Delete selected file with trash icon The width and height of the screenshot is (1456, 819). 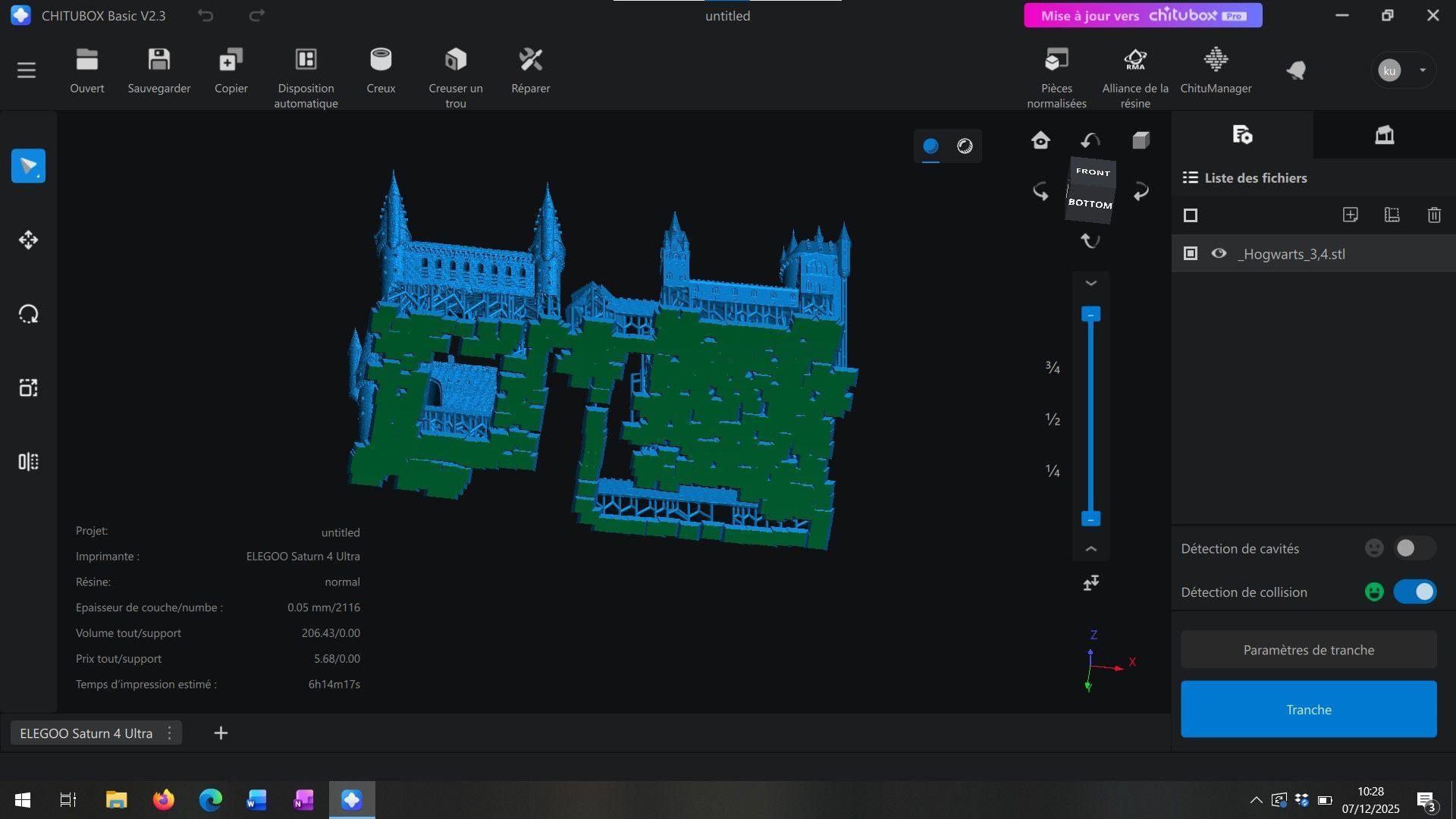coord(1433,215)
